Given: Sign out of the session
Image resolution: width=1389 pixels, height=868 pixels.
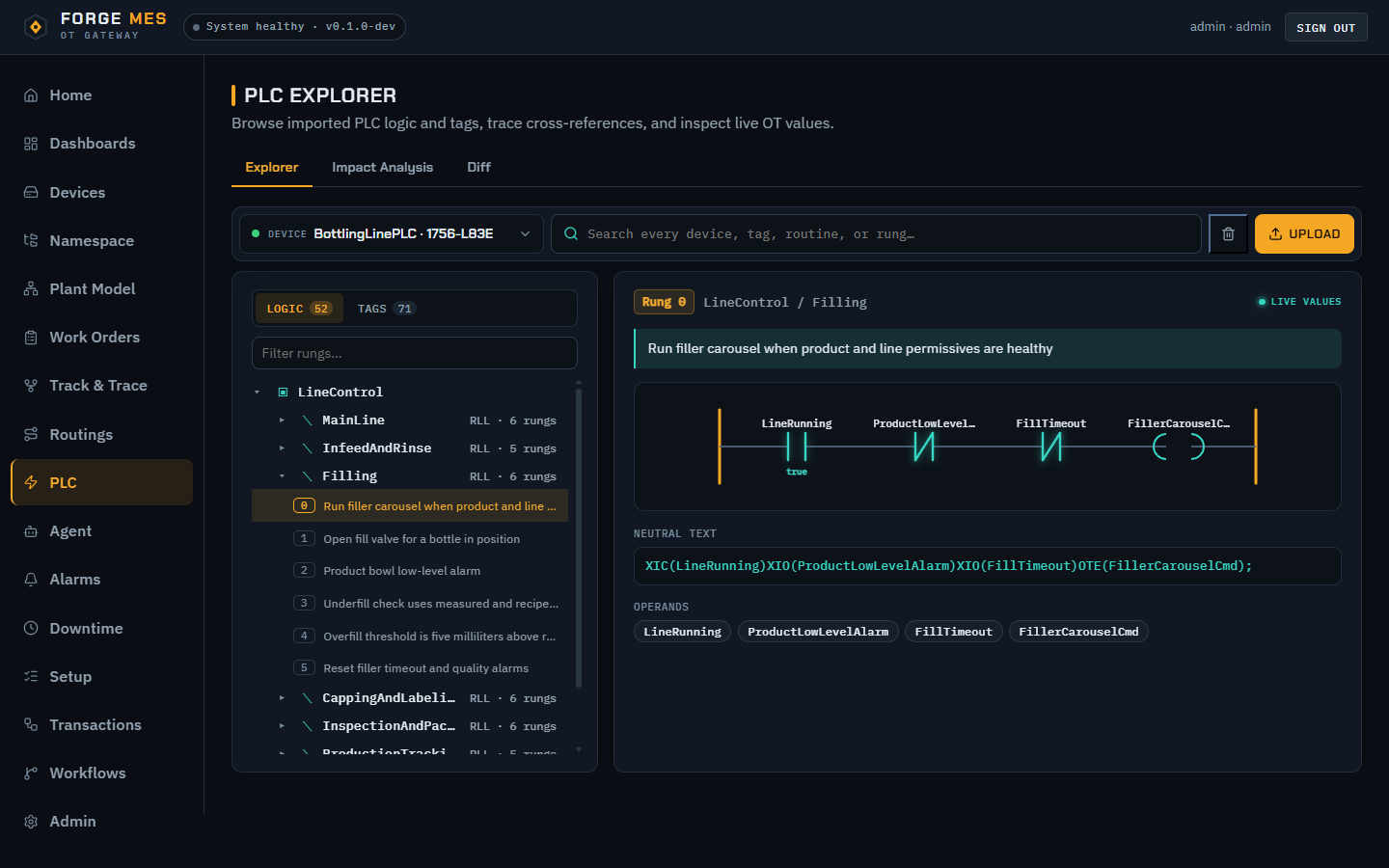Looking at the screenshot, I should pos(1325,27).
